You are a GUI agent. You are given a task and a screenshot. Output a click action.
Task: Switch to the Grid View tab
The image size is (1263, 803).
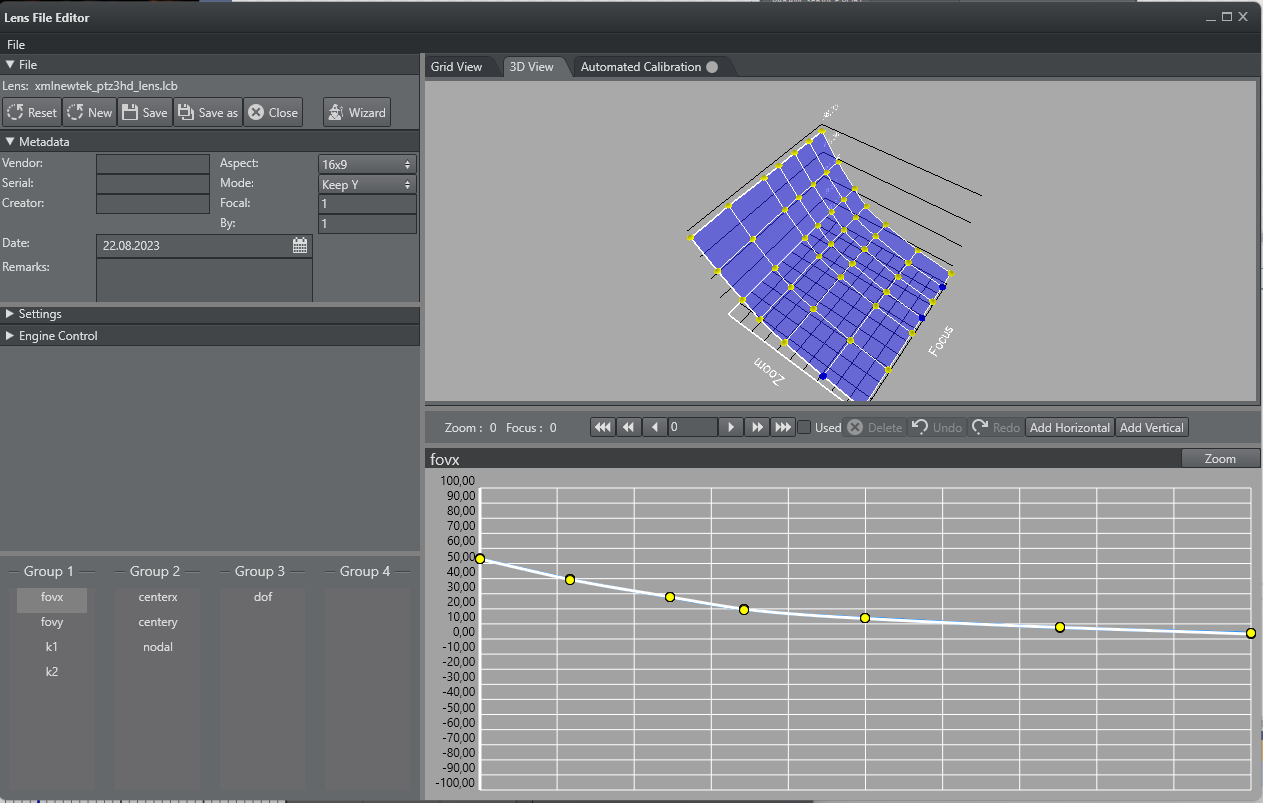[456, 67]
